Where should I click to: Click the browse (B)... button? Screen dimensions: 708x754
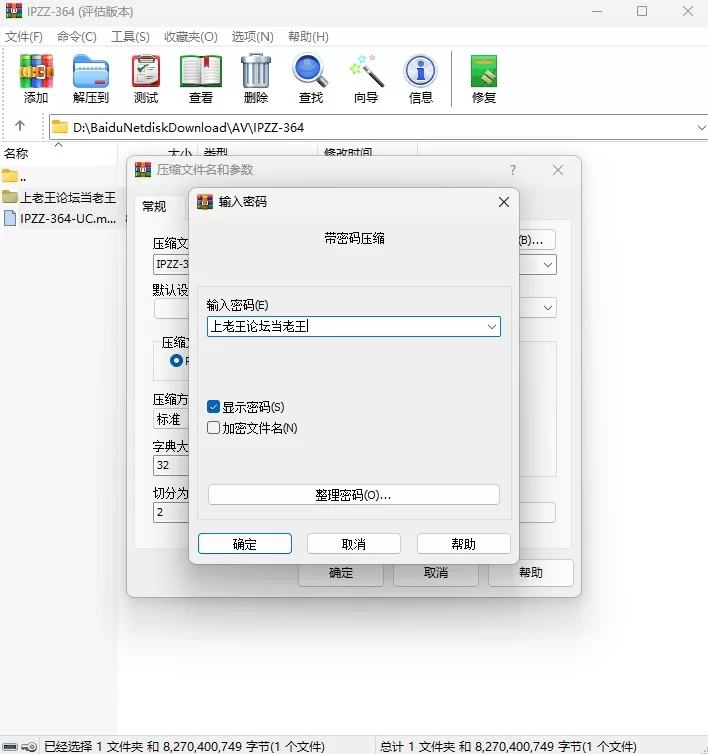(537, 240)
